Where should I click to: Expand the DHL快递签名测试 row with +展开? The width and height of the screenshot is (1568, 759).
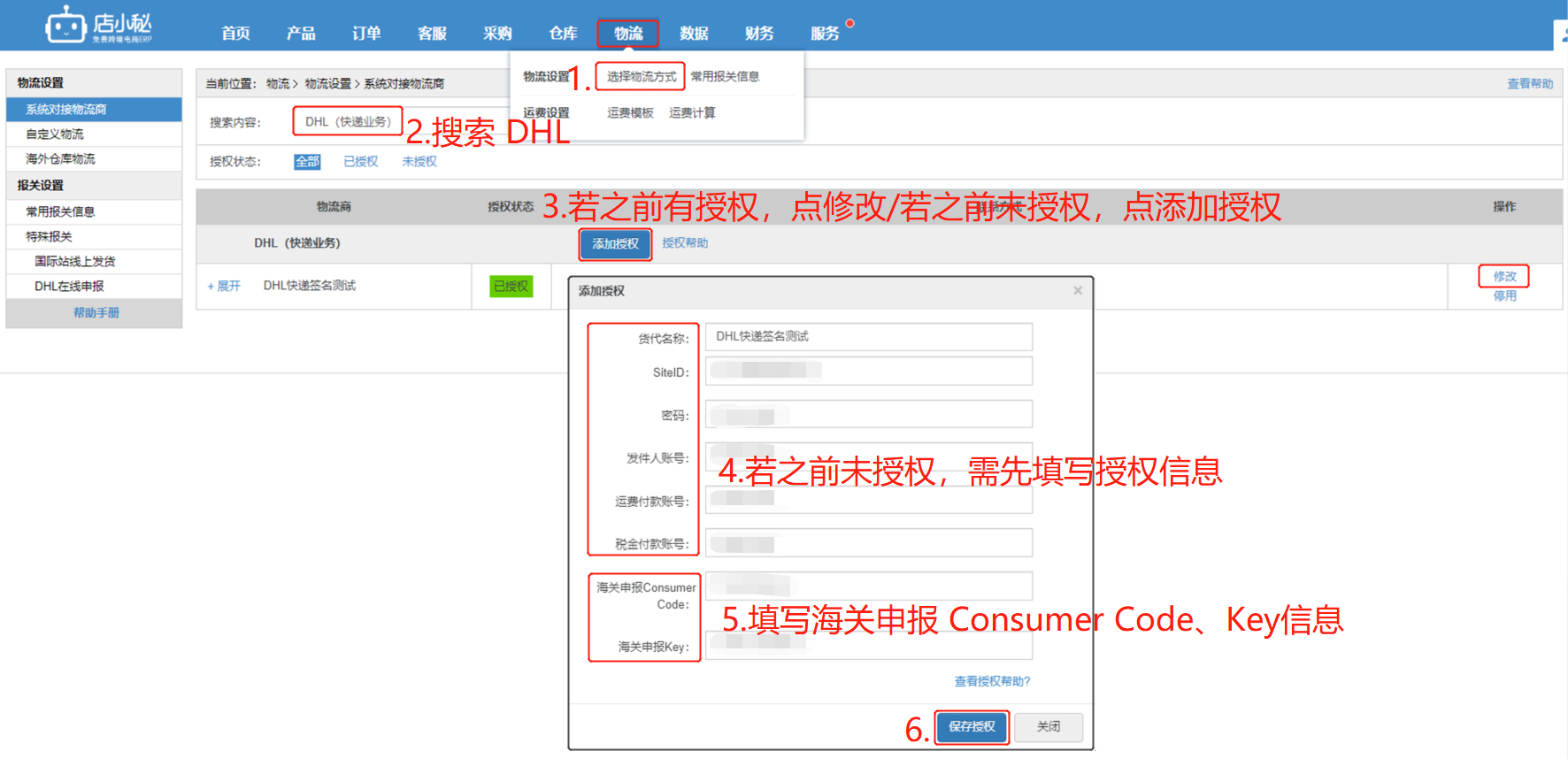(224, 286)
